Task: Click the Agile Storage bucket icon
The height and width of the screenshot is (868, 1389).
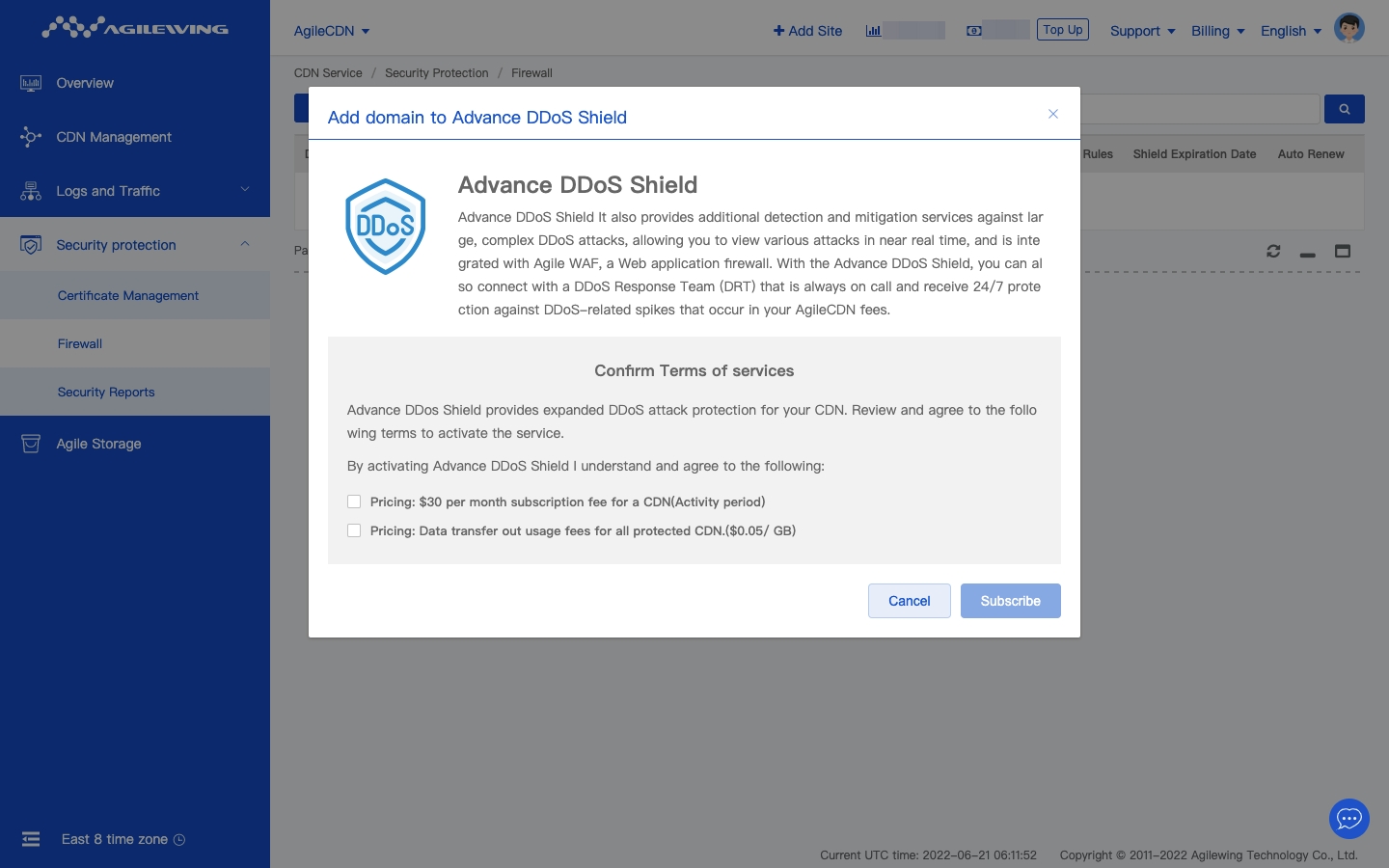Action: tap(31, 444)
